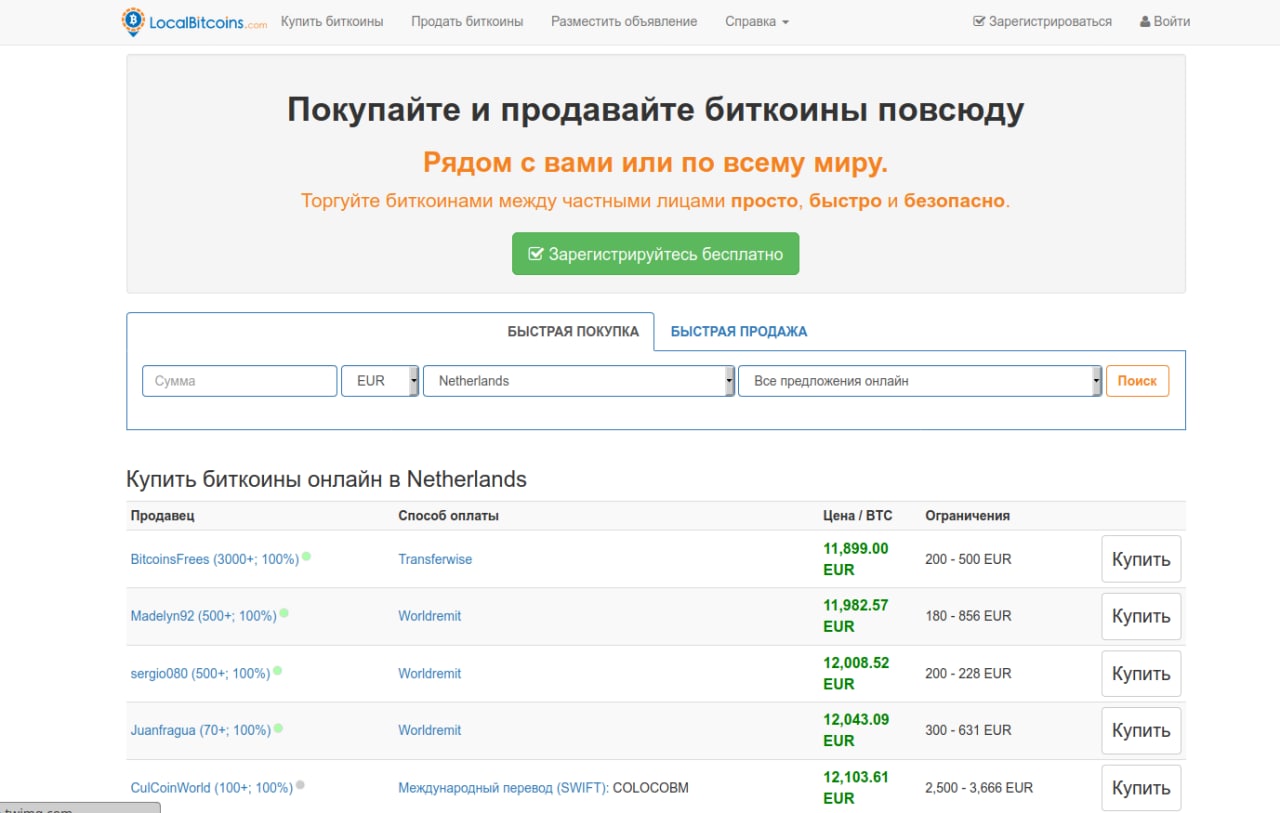This screenshot has width=1280, height=813.
Task: Click Купить in the Juanfragua row
Action: 1141,731
